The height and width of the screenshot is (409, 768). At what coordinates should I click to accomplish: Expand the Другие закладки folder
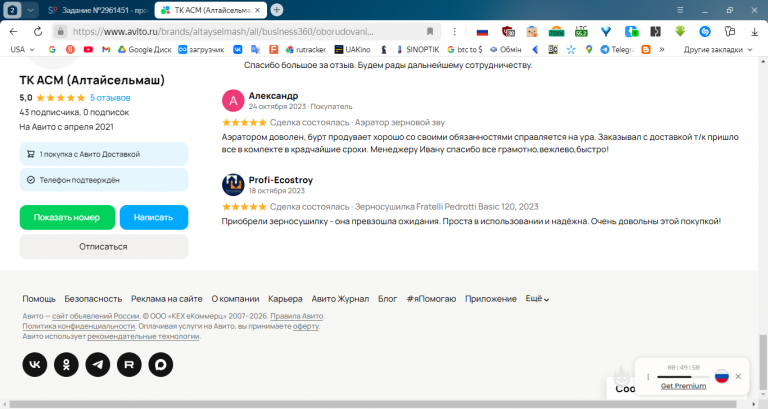pyautogui.click(x=718, y=49)
